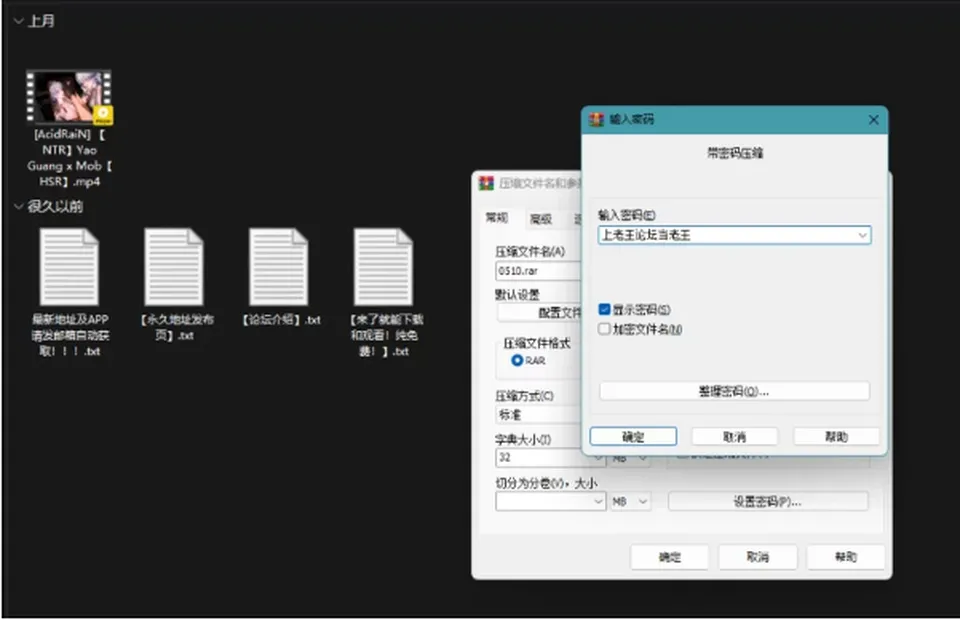Click the WinRAR icon in the 压缩文件名和参数 window
Screen dimensions: 960x620
[x=486, y=183]
